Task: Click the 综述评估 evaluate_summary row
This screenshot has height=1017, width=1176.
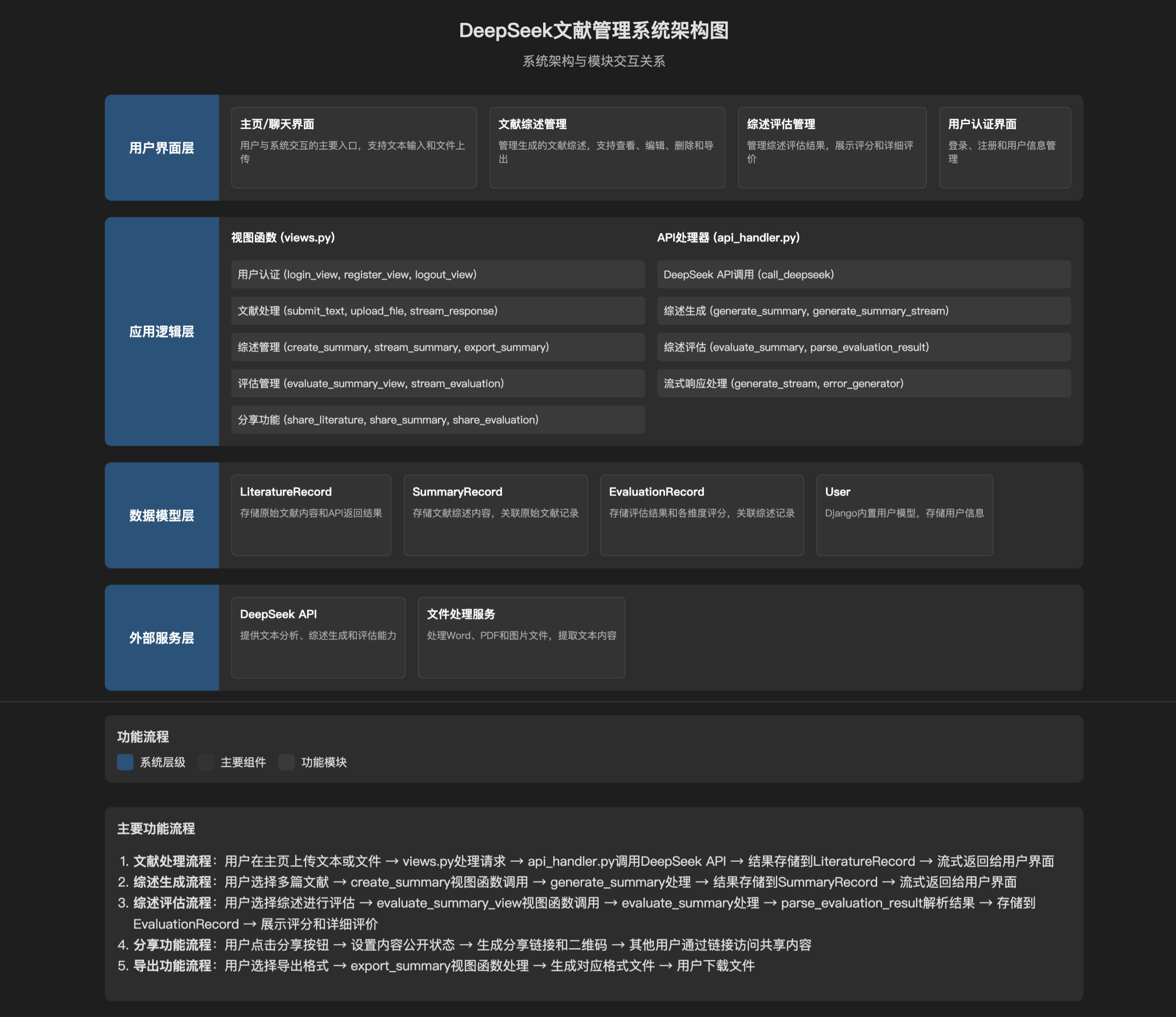Action: pos(864,347)
